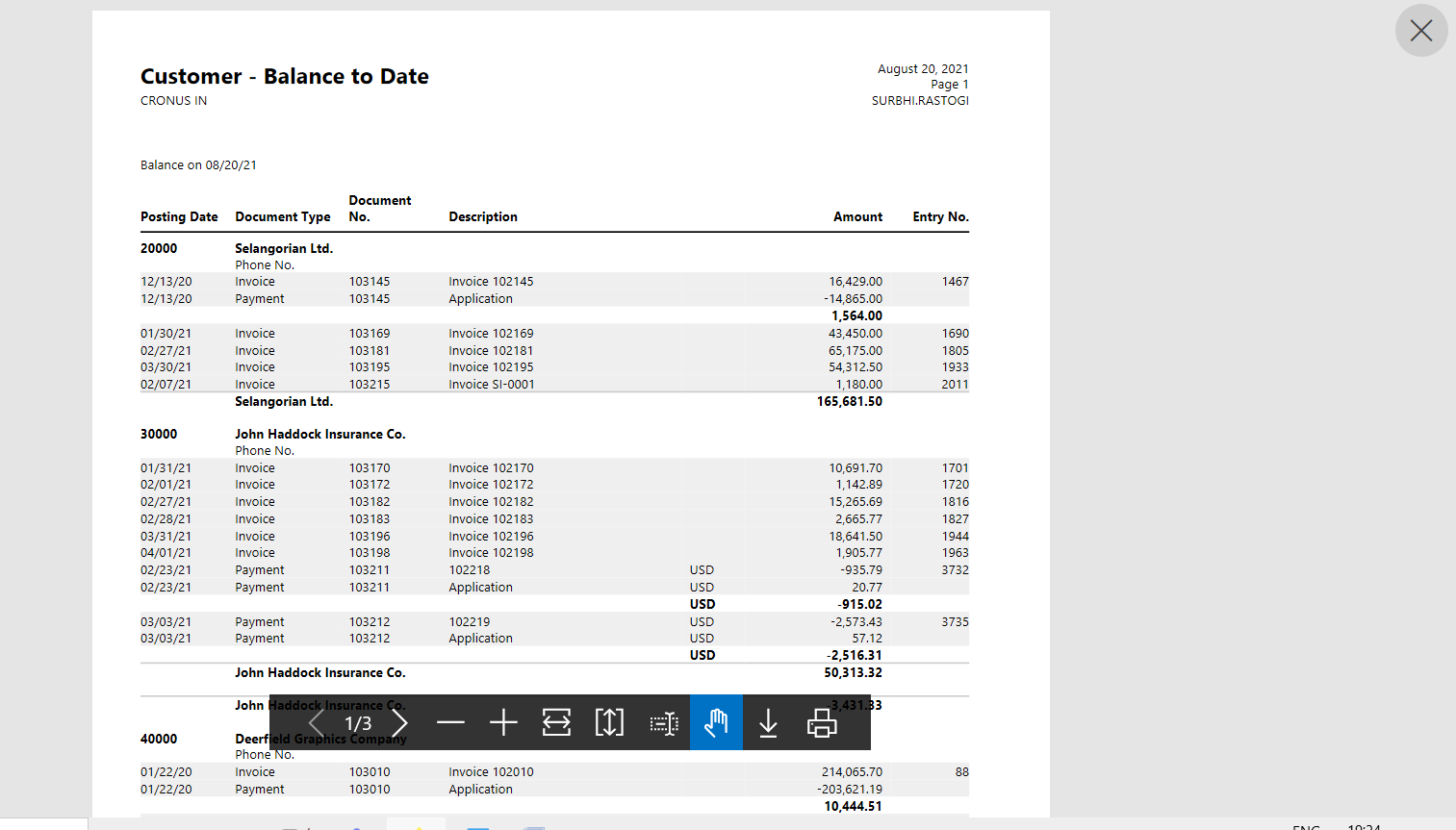Zoom out of the report

point(450,722)
